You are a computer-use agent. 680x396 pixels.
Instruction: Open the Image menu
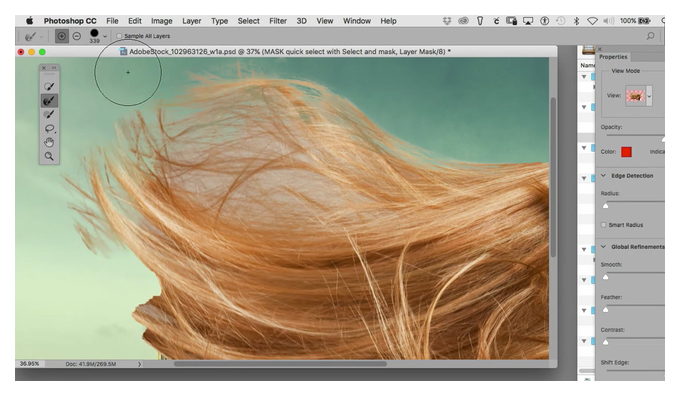162,21
